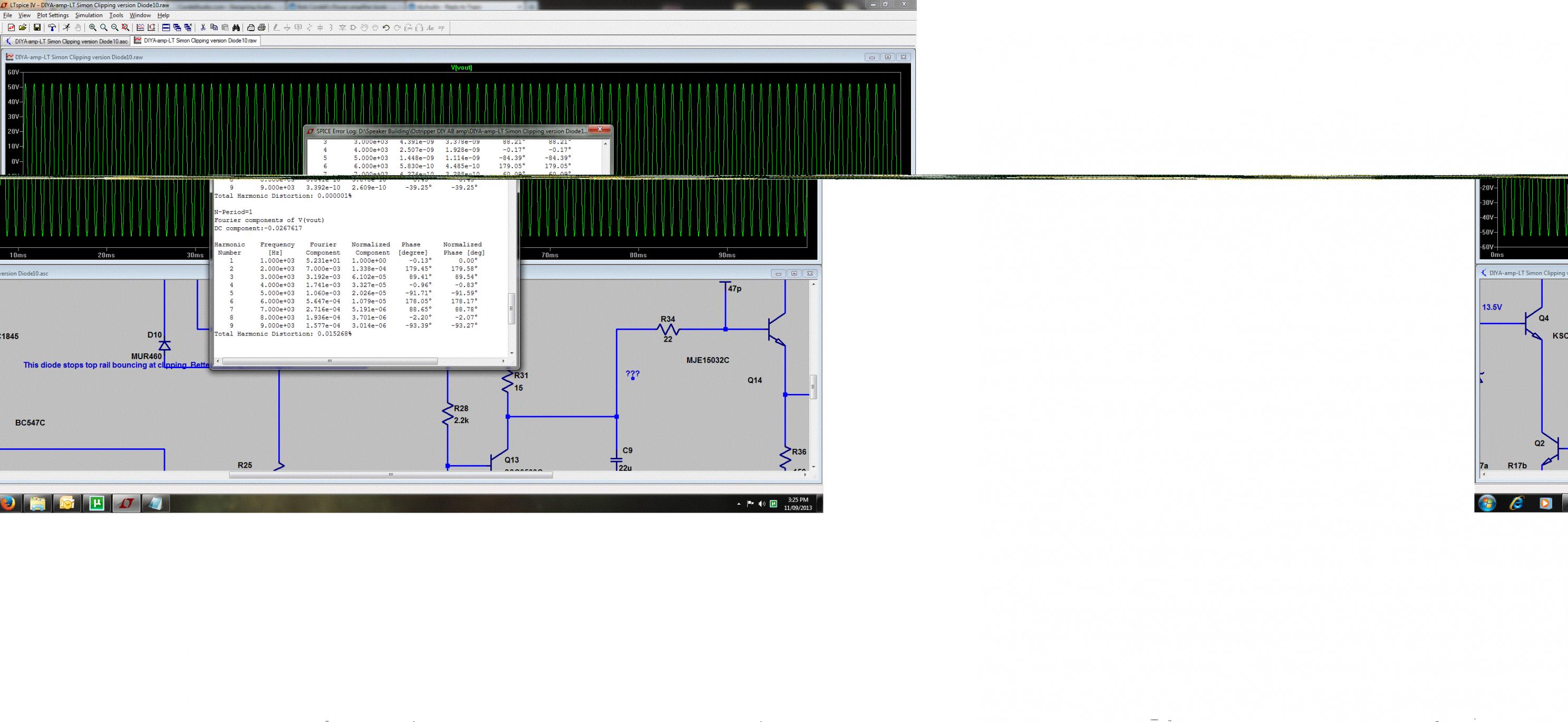Close the SPICE Error Log window
The image size is (1568, 722).
(599, 130)
